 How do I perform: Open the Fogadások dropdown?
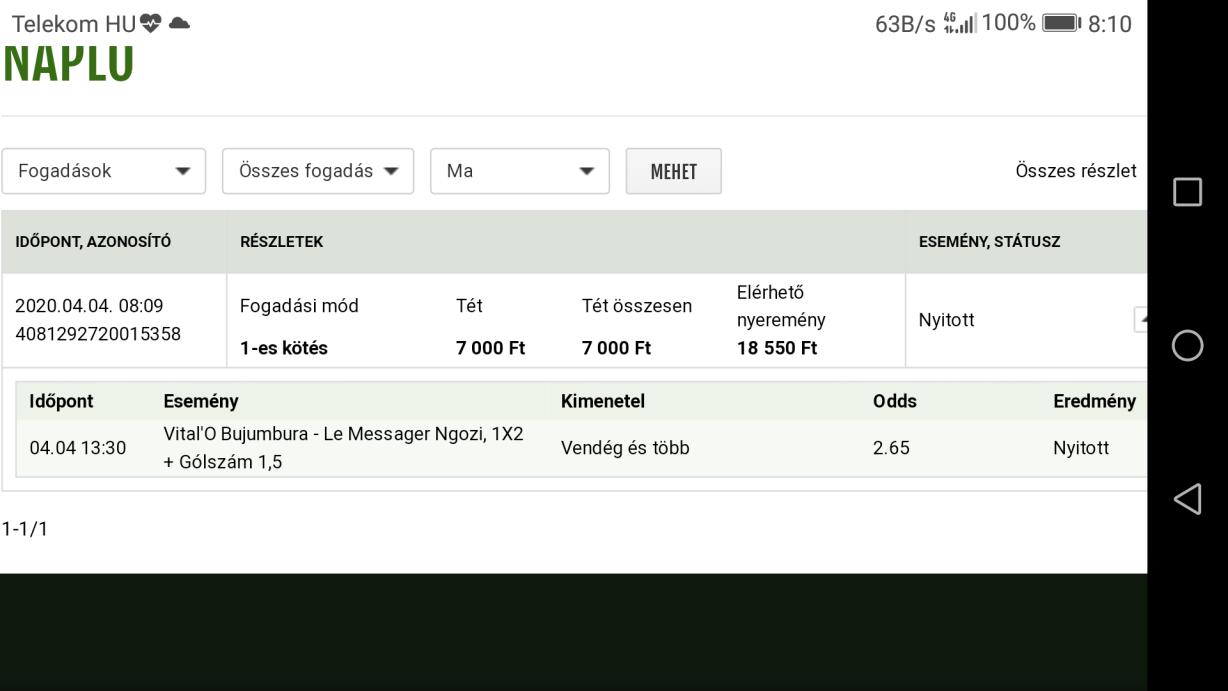tap(103, 171)
